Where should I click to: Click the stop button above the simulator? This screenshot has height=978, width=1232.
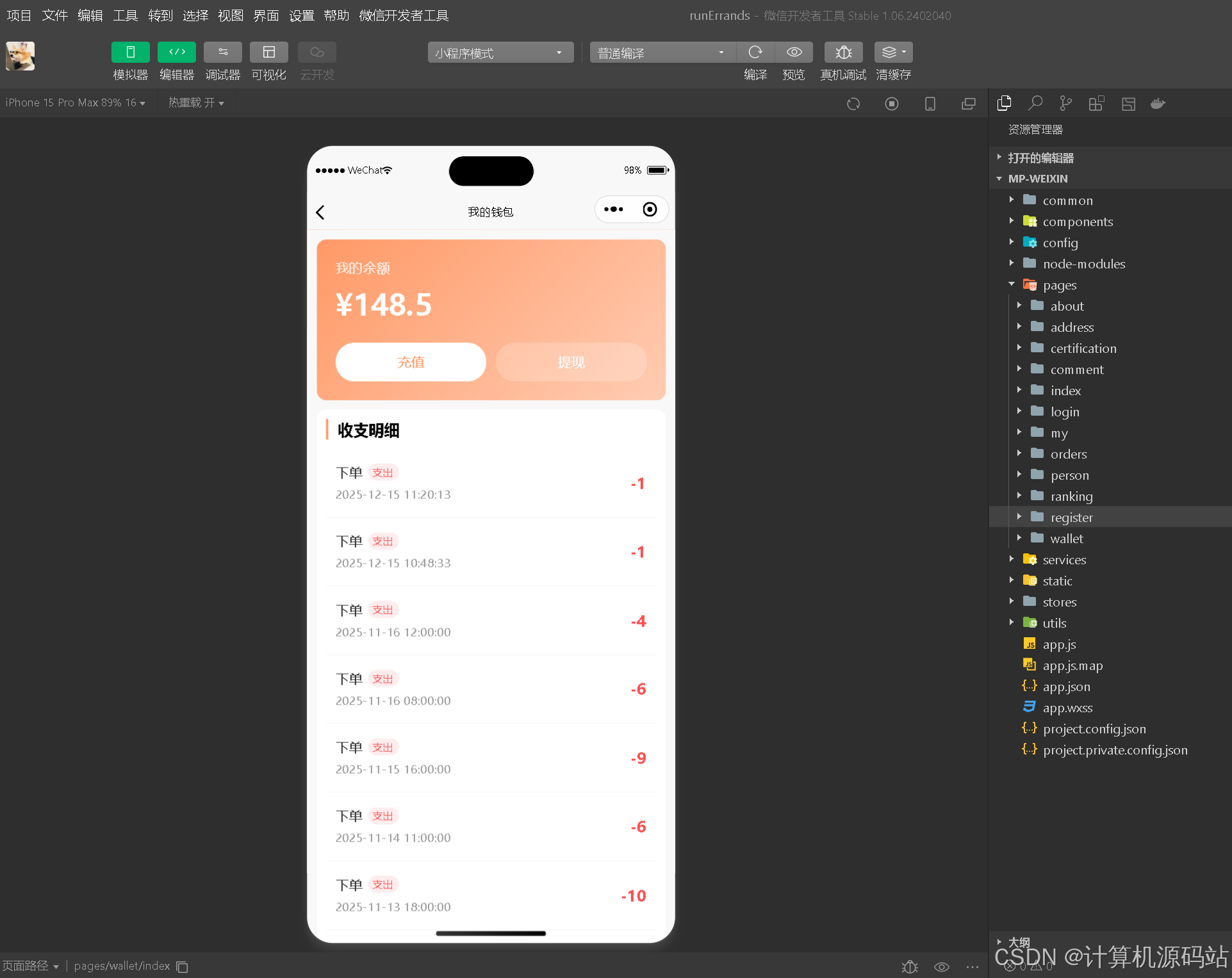click(892, 103)
